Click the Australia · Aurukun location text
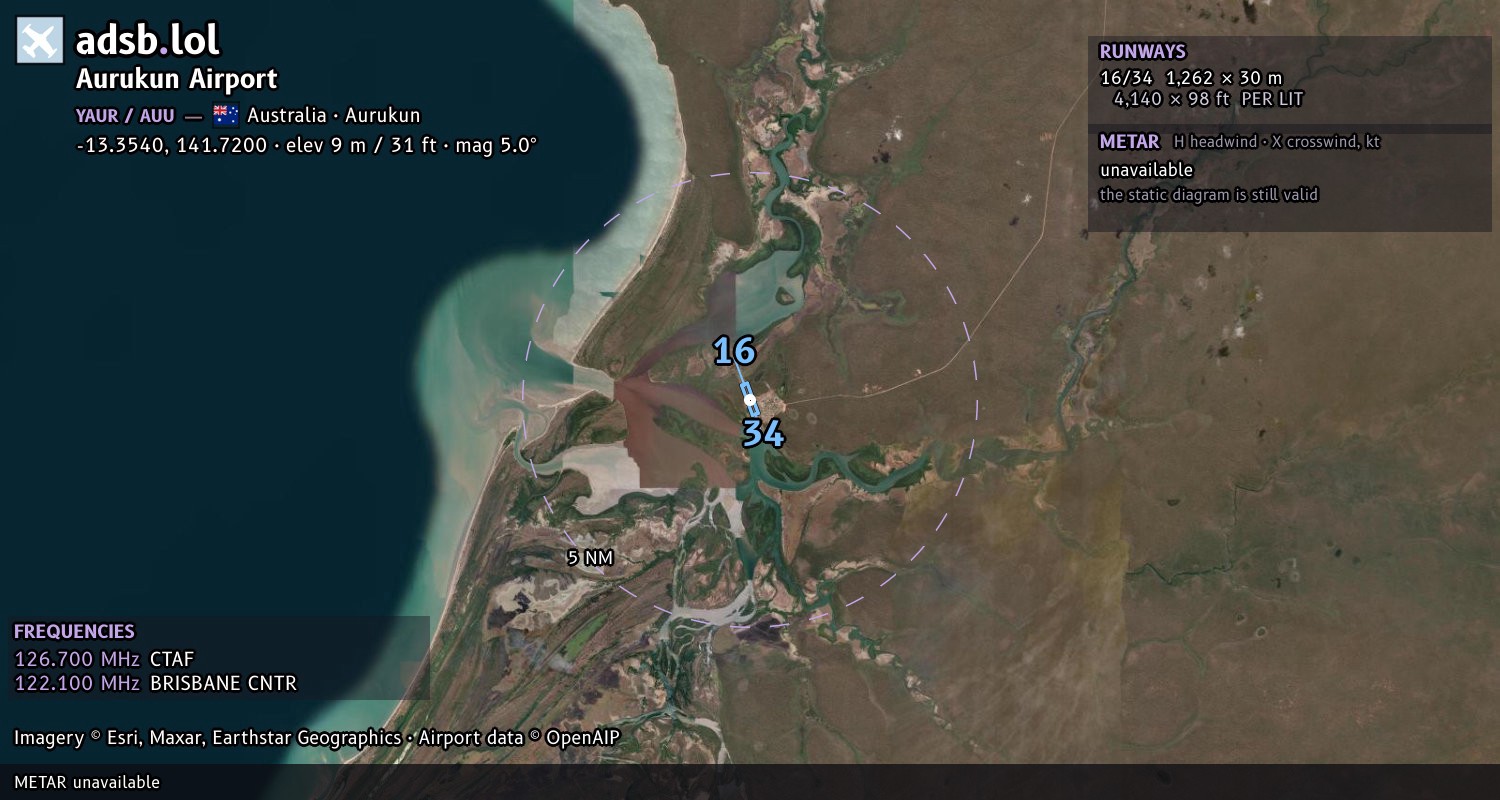Viewport: 1500px width, 800px height. click(x=334, y=115)
